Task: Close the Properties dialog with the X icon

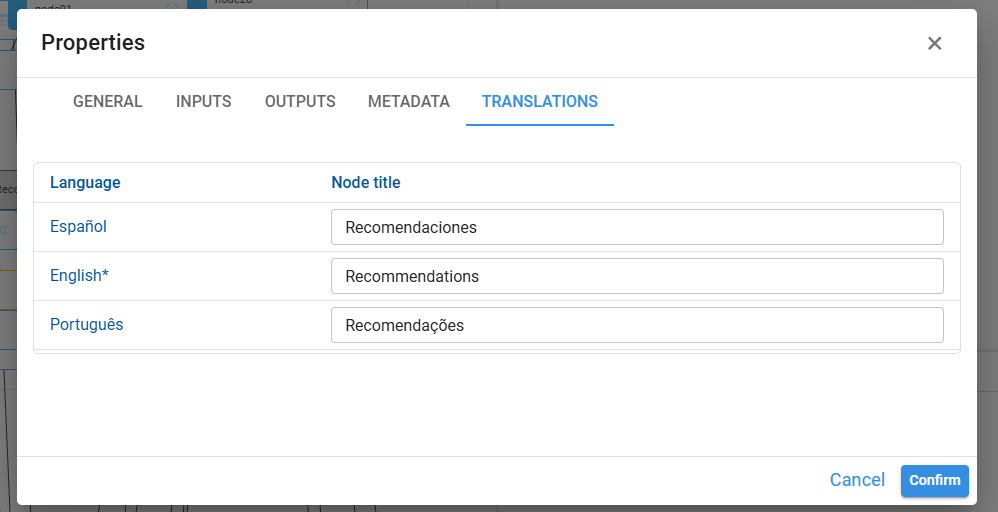Action: (934, 43)
